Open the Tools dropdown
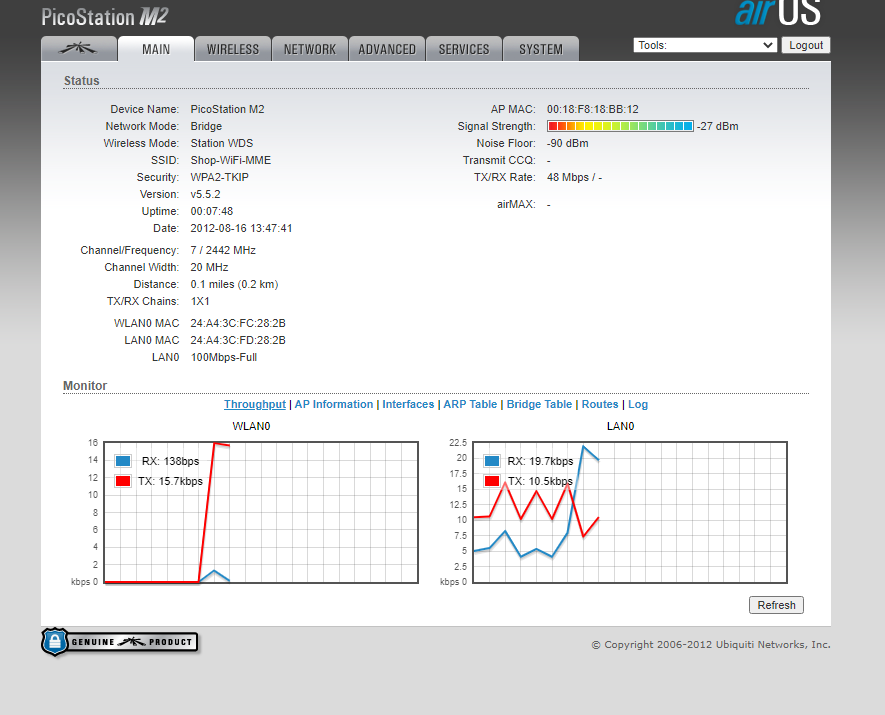This screenshot has height=715, width=885. (x=705, y=45)
